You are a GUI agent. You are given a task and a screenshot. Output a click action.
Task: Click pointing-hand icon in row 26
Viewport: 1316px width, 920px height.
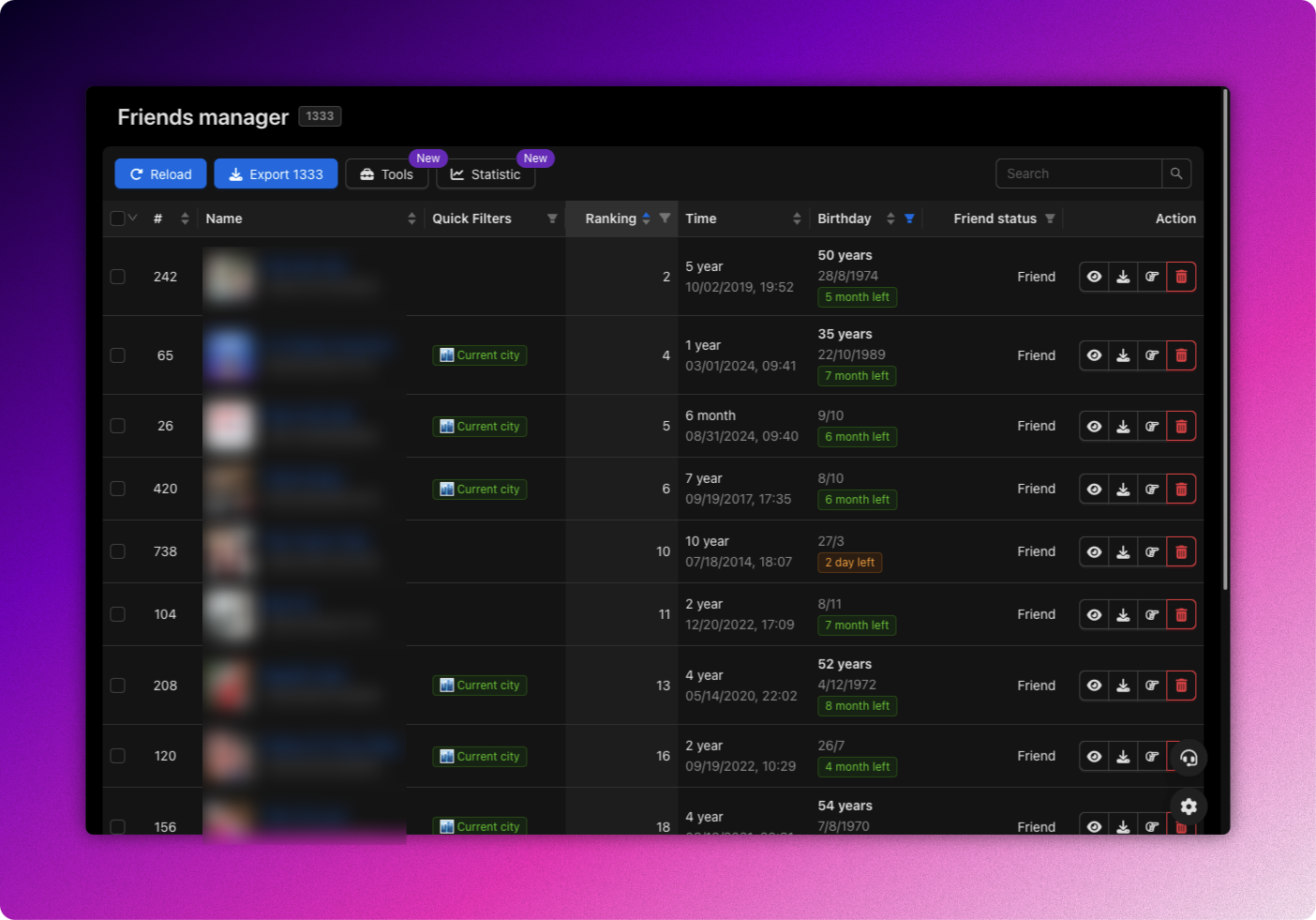click(1152, 426)
